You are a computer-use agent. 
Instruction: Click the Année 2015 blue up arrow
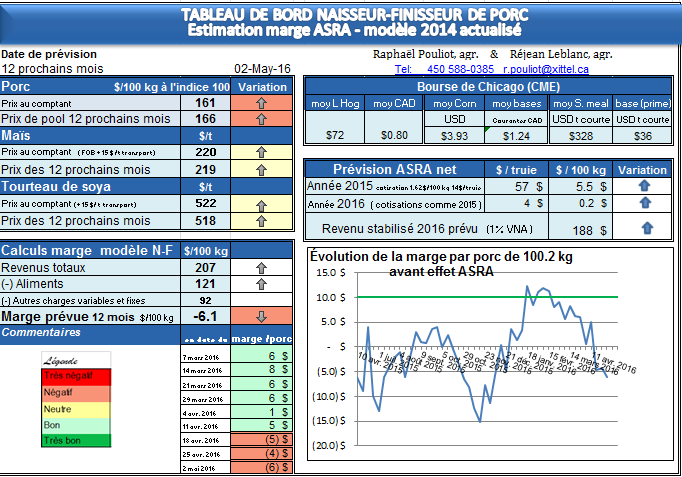[645, 187]
